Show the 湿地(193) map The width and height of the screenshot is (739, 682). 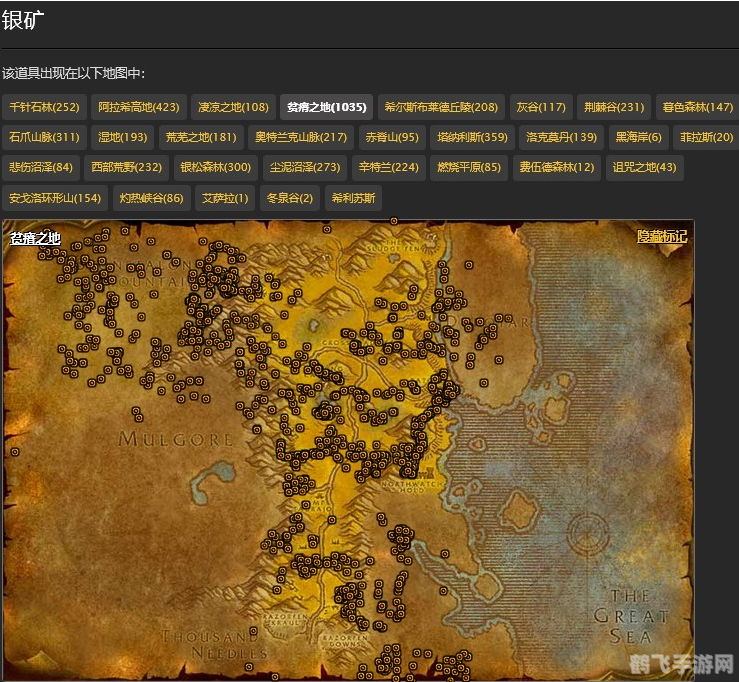pyautogui.click(x=122, y=137)
